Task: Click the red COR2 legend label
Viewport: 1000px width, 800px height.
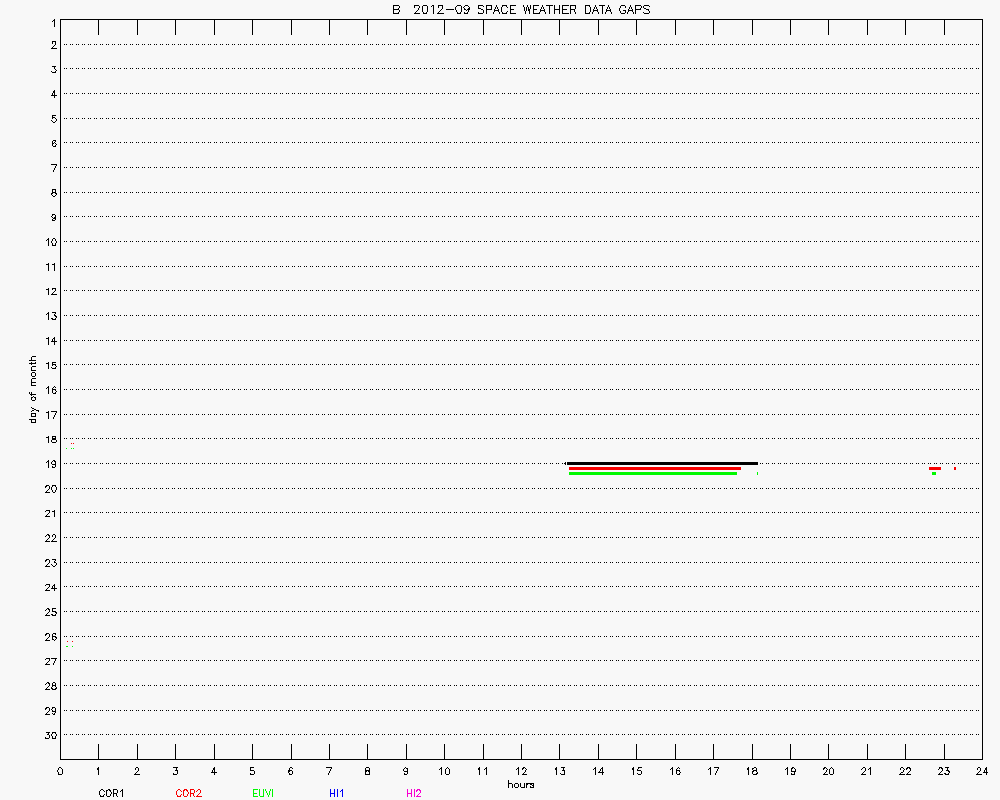Action: click(188, 793)
